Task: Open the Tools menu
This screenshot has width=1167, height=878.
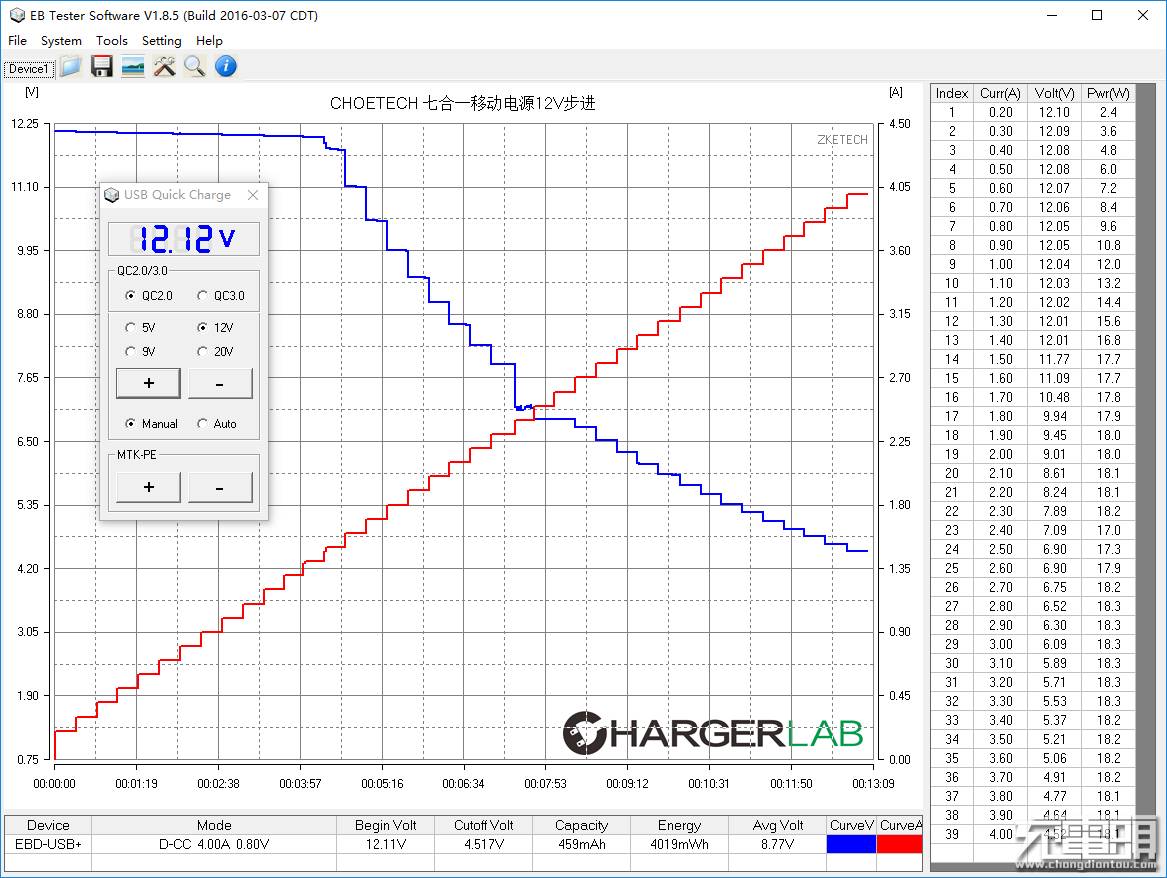Action: pos(112,41)
